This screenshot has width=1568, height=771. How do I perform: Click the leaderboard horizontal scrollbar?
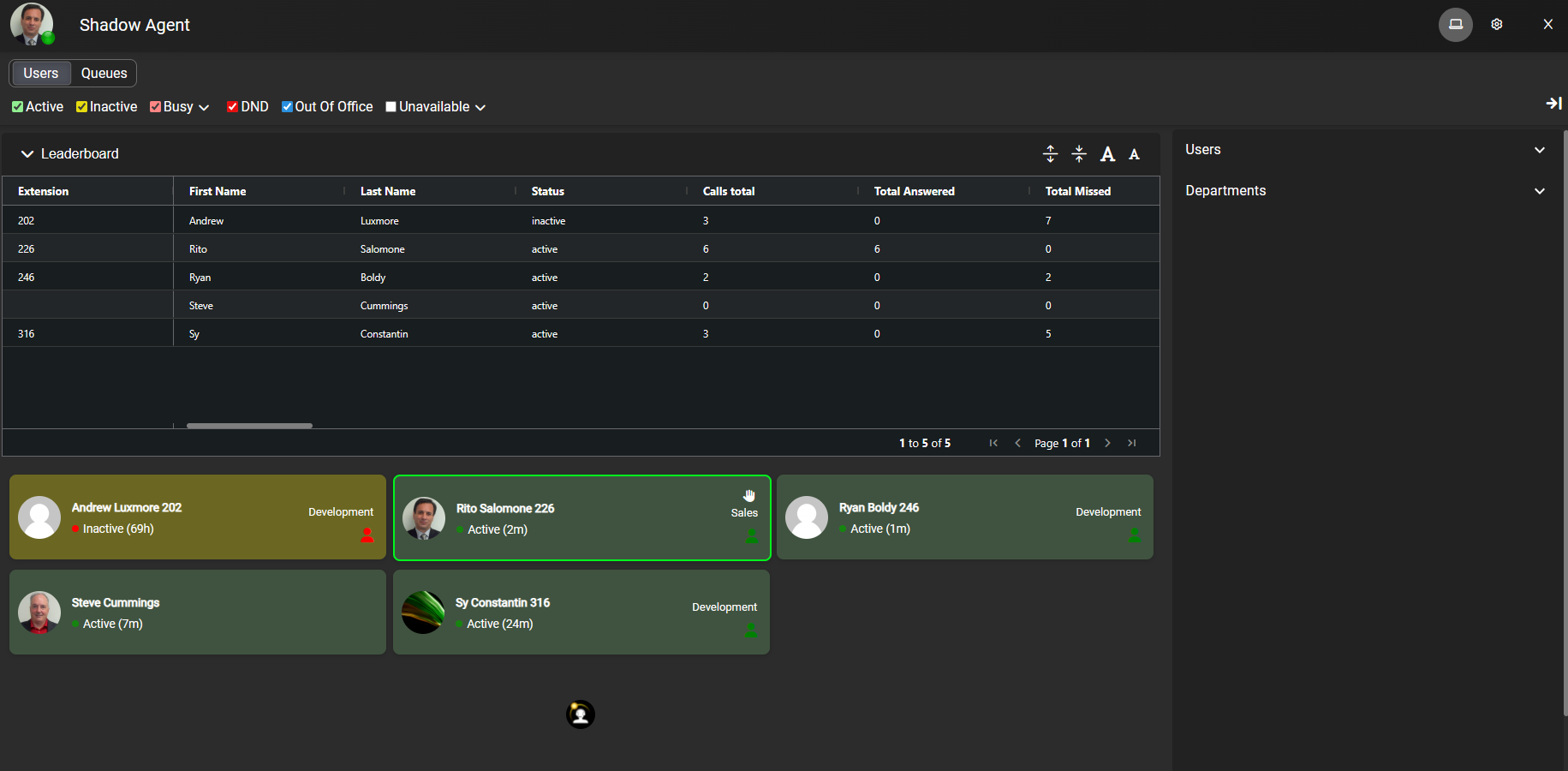[x=249, y=426]
